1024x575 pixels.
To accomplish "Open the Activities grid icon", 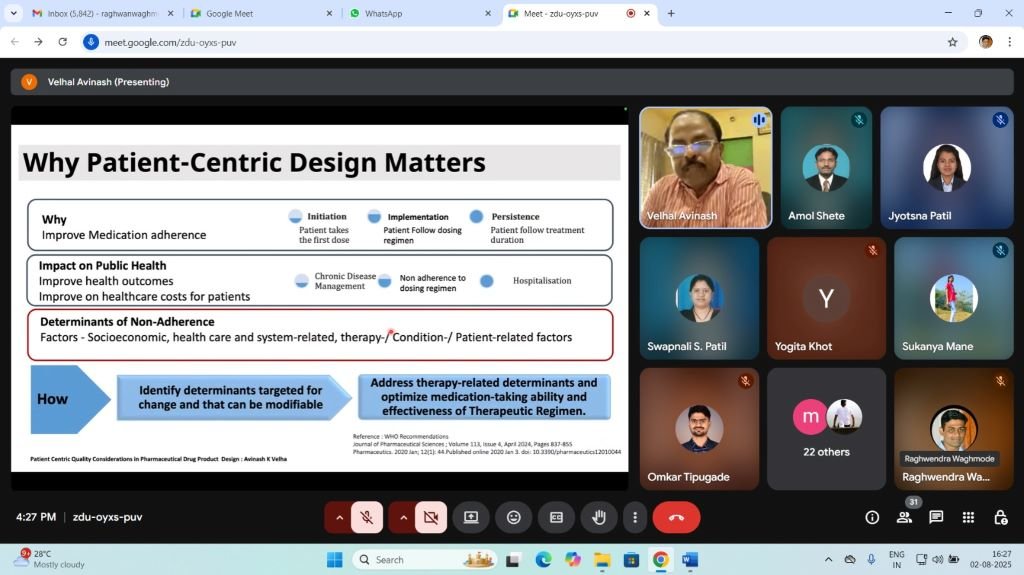I will 968,517.
